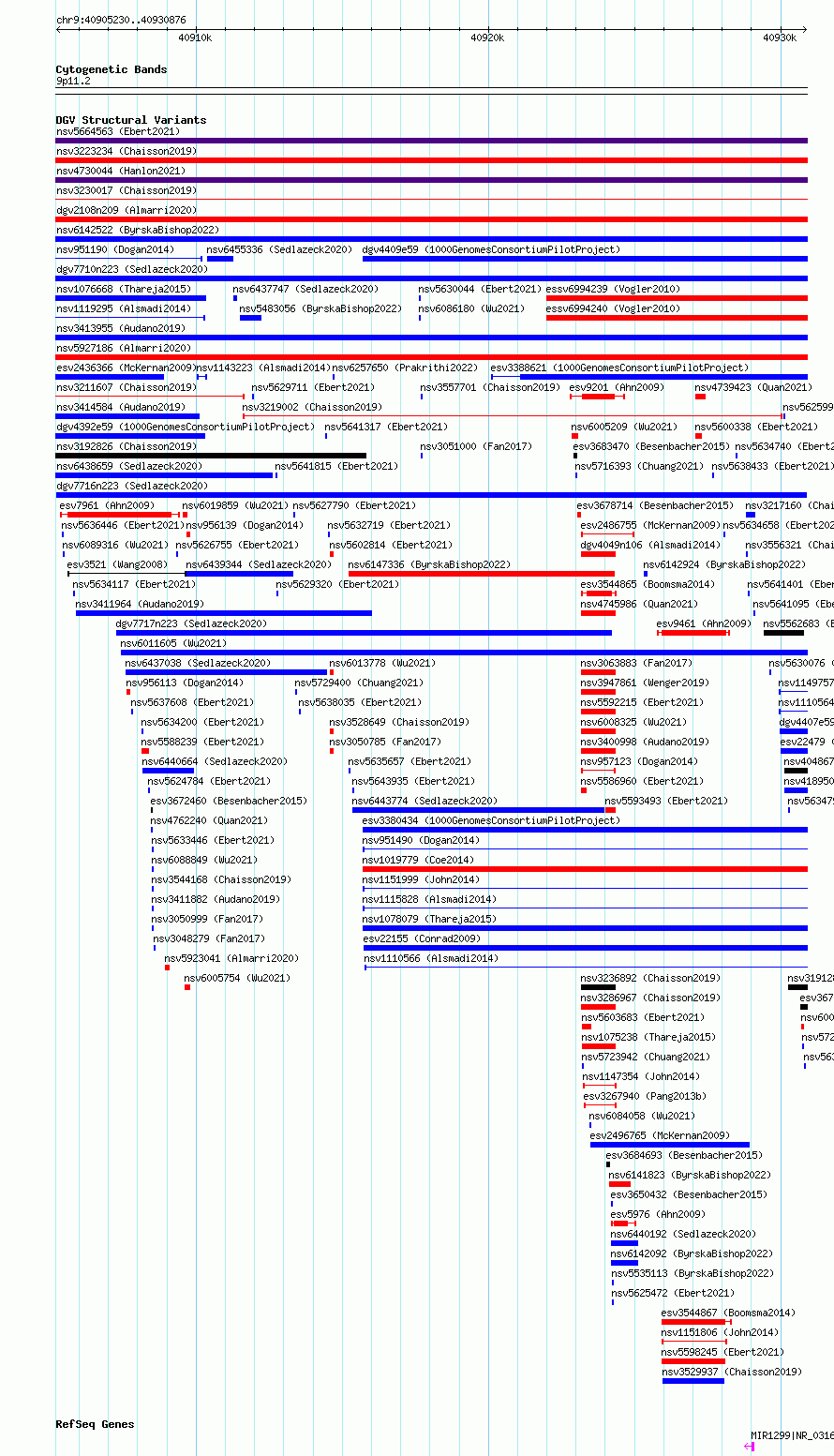Click nsv3192826 (Chaisson2019) label
The image size is (834, 1456).
tap(127, 446)
